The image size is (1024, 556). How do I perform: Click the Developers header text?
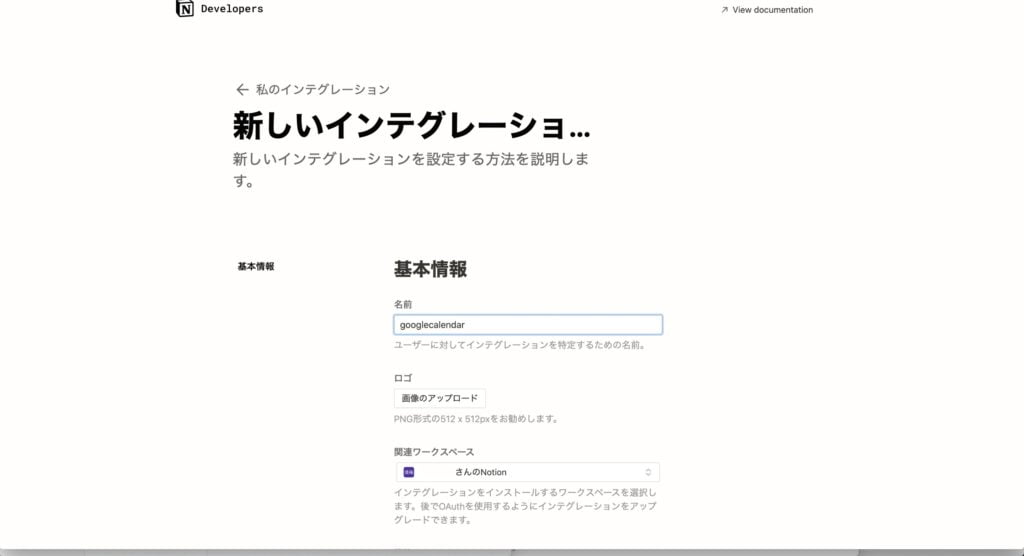[x=234, y=9]
